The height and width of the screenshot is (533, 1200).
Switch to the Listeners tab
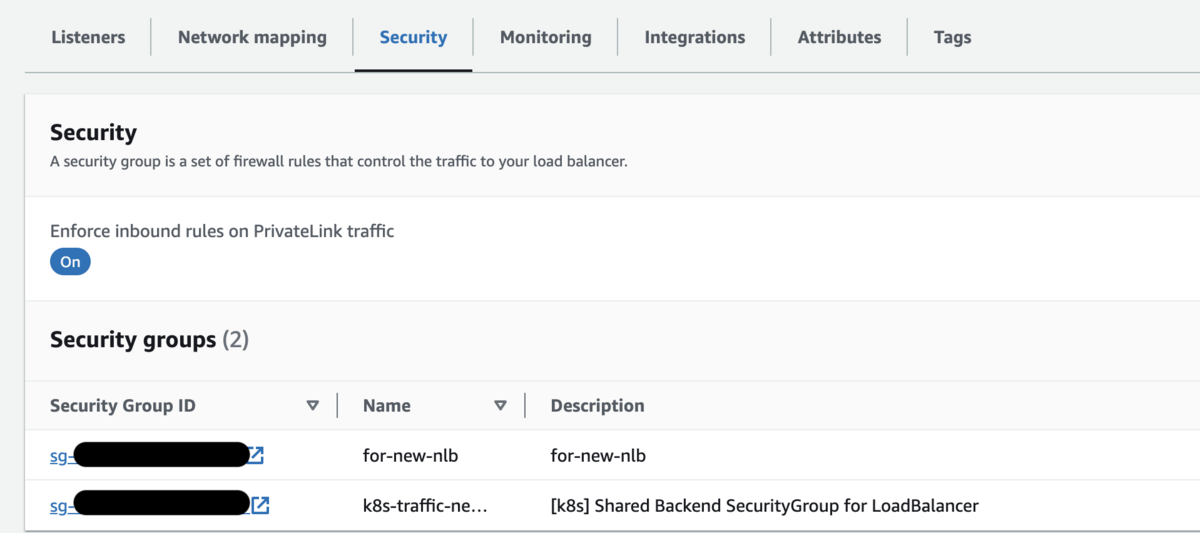[x=88, y=37]
